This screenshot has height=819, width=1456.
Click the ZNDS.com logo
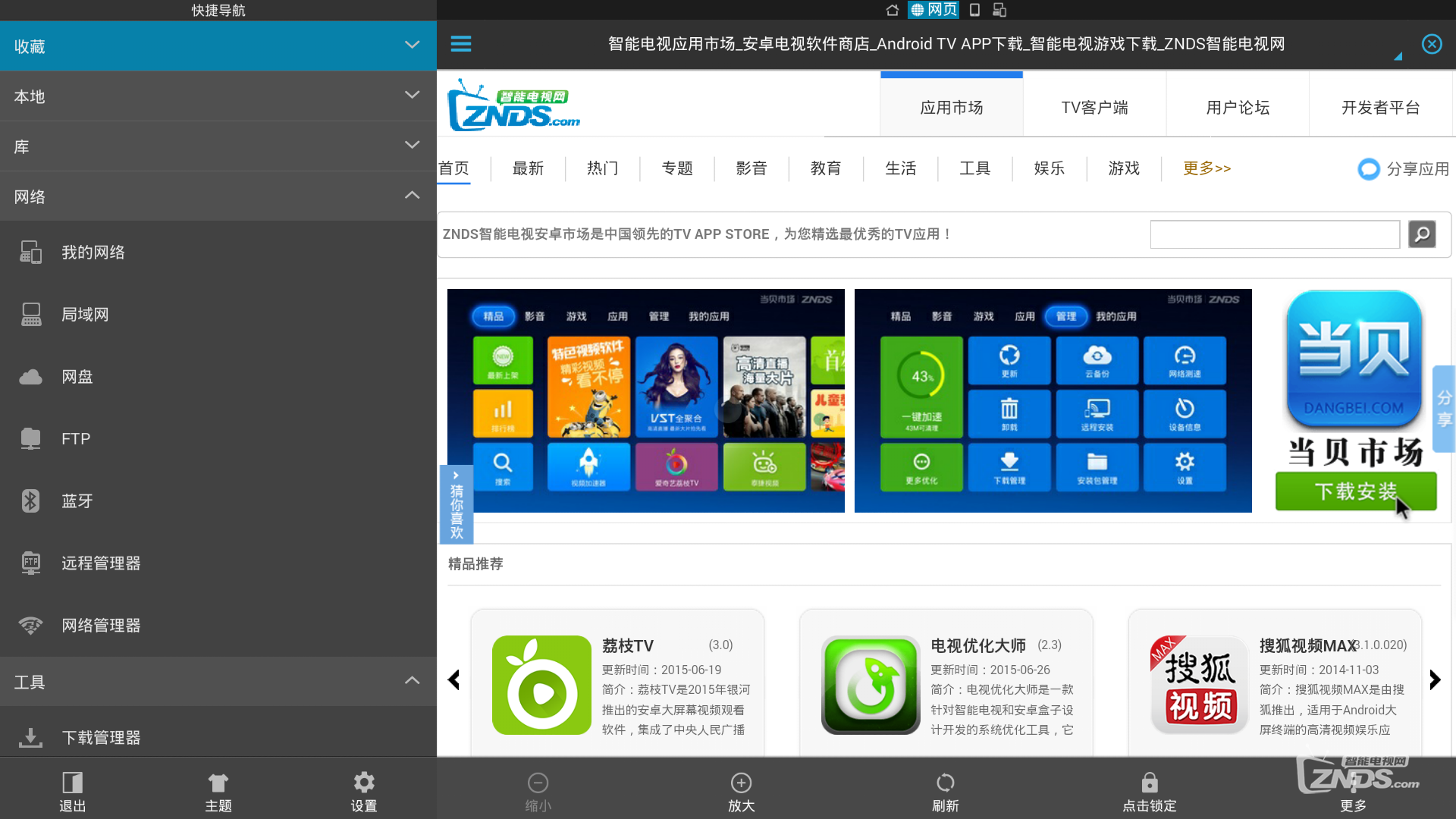point(513,105)
